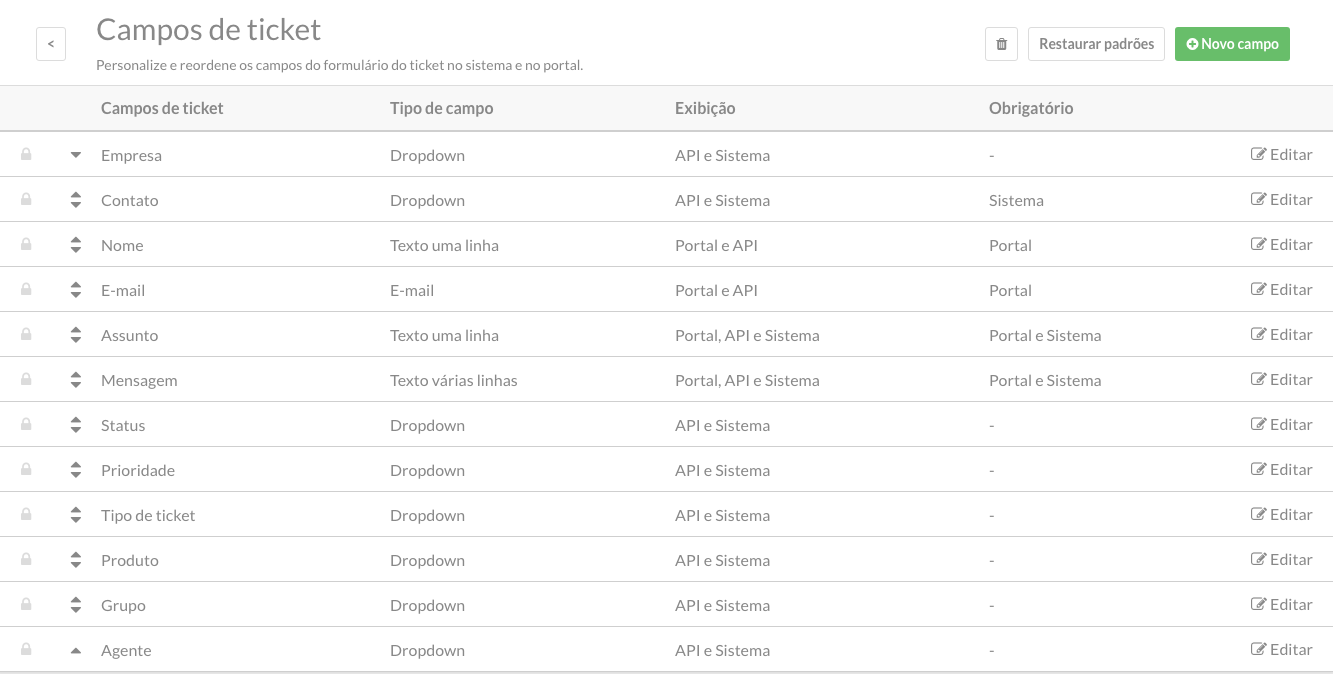The width and height of the screenshot is (1333, 674).
Task: Click the reorder arrows for Nome field
Action: [76, 245]
